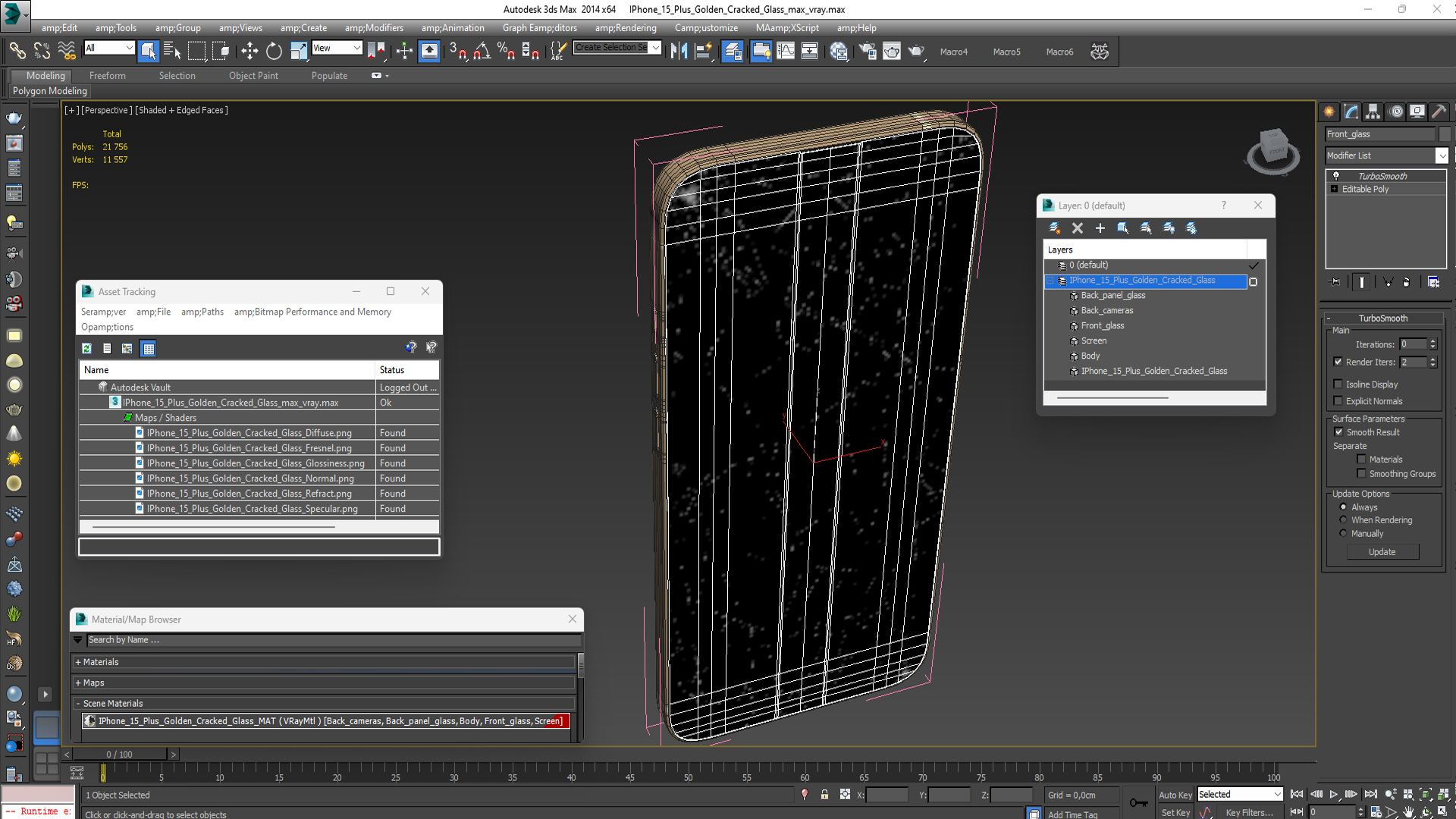The width and height of the screenshot is (1456, 819).
Task: Refresh Asset Tracking list icon
Action: (x=86, y=348)
